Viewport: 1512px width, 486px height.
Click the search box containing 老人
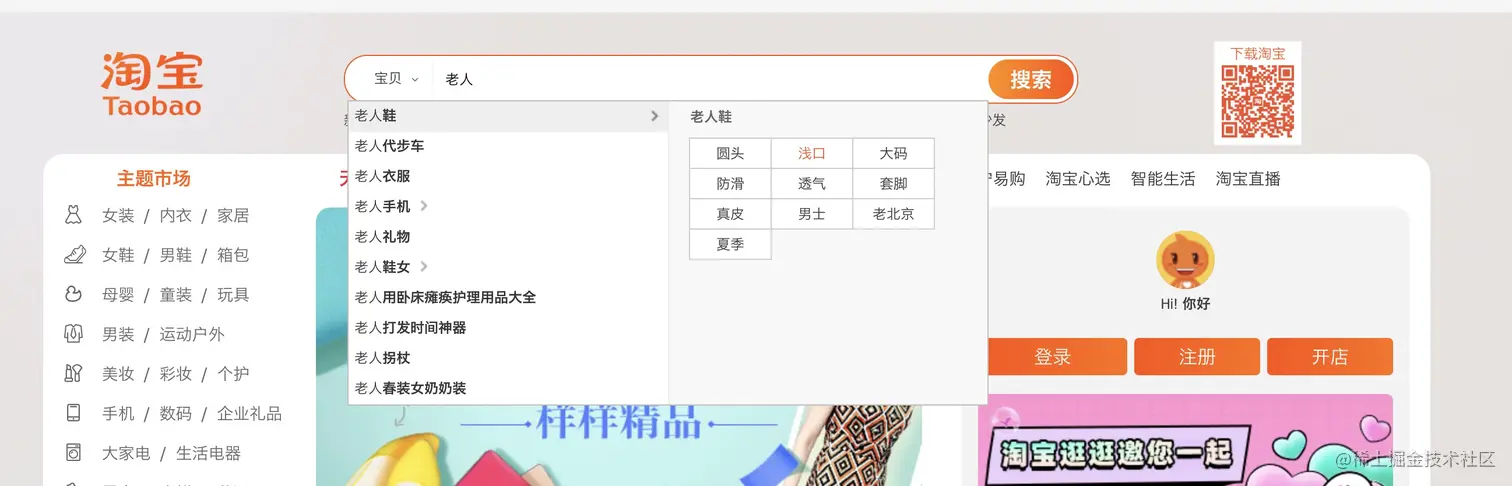click(x=710, y=79)
